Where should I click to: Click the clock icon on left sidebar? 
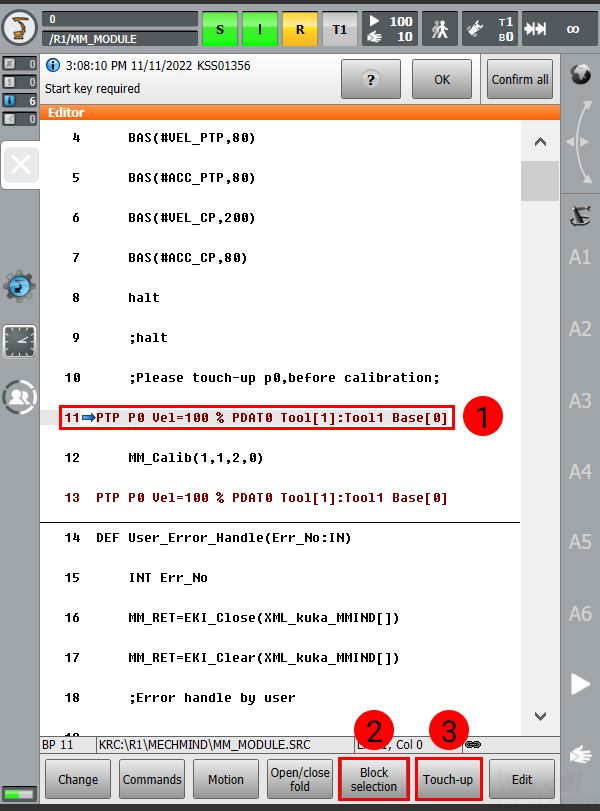coord(19,342)
